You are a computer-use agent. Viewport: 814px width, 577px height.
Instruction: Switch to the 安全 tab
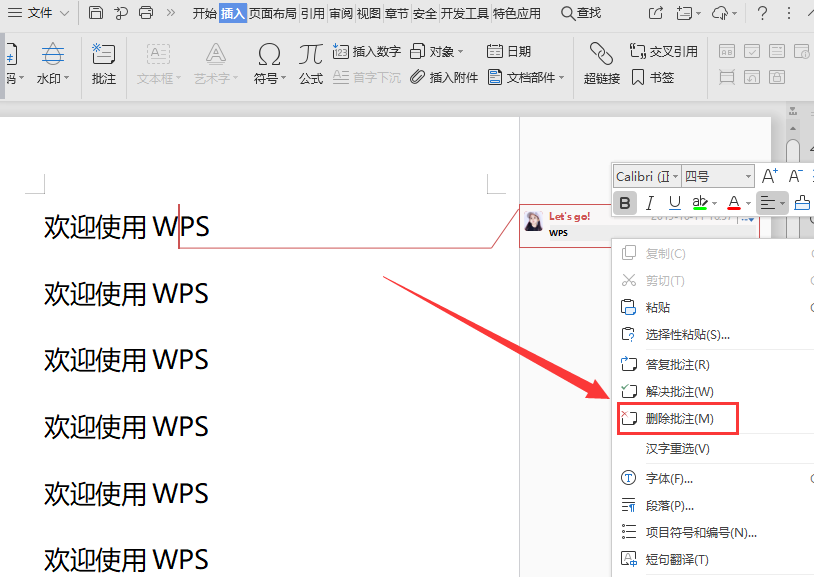point(425,13)
